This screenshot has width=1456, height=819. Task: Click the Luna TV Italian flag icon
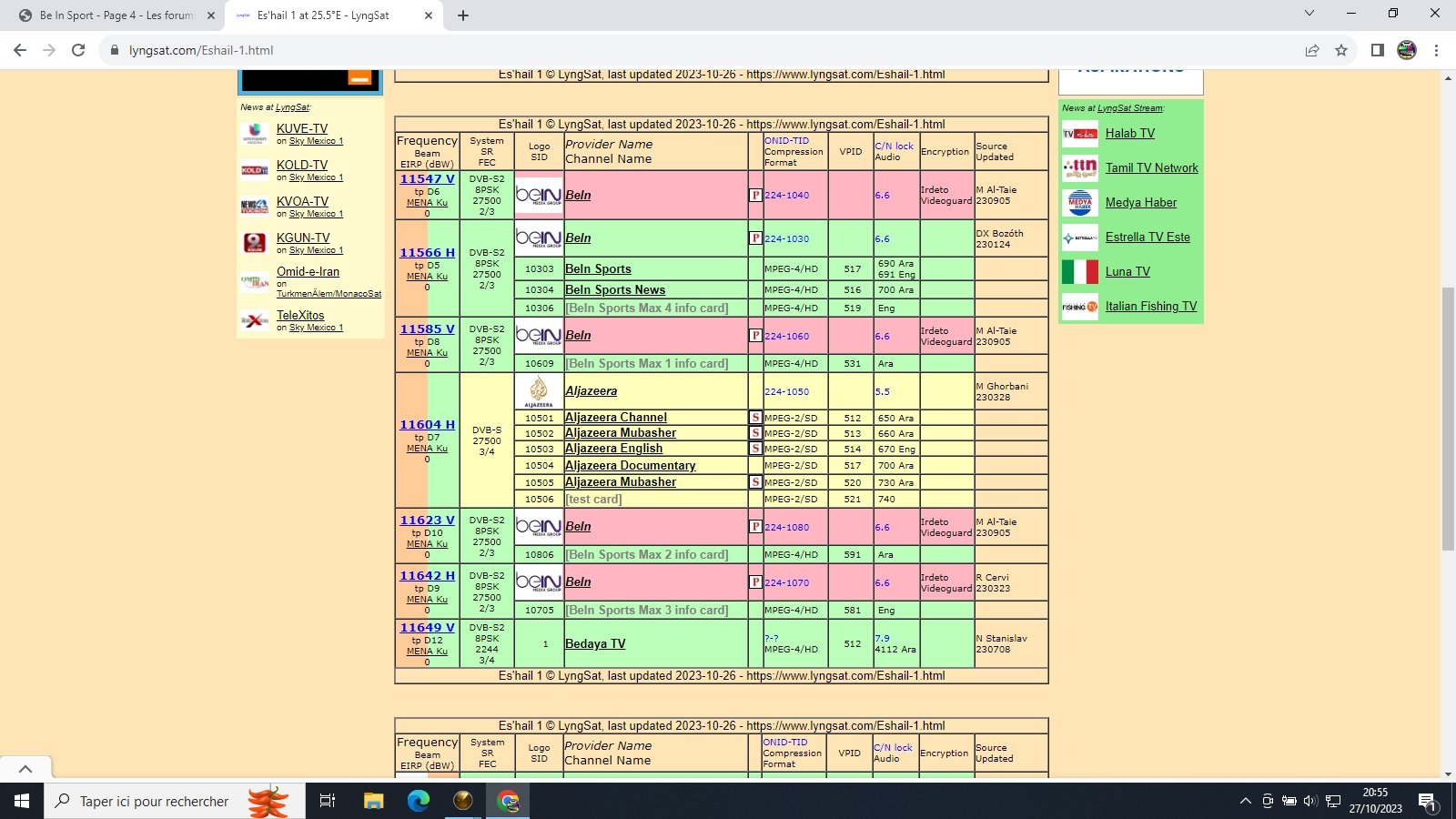[x=1080, y=272]
